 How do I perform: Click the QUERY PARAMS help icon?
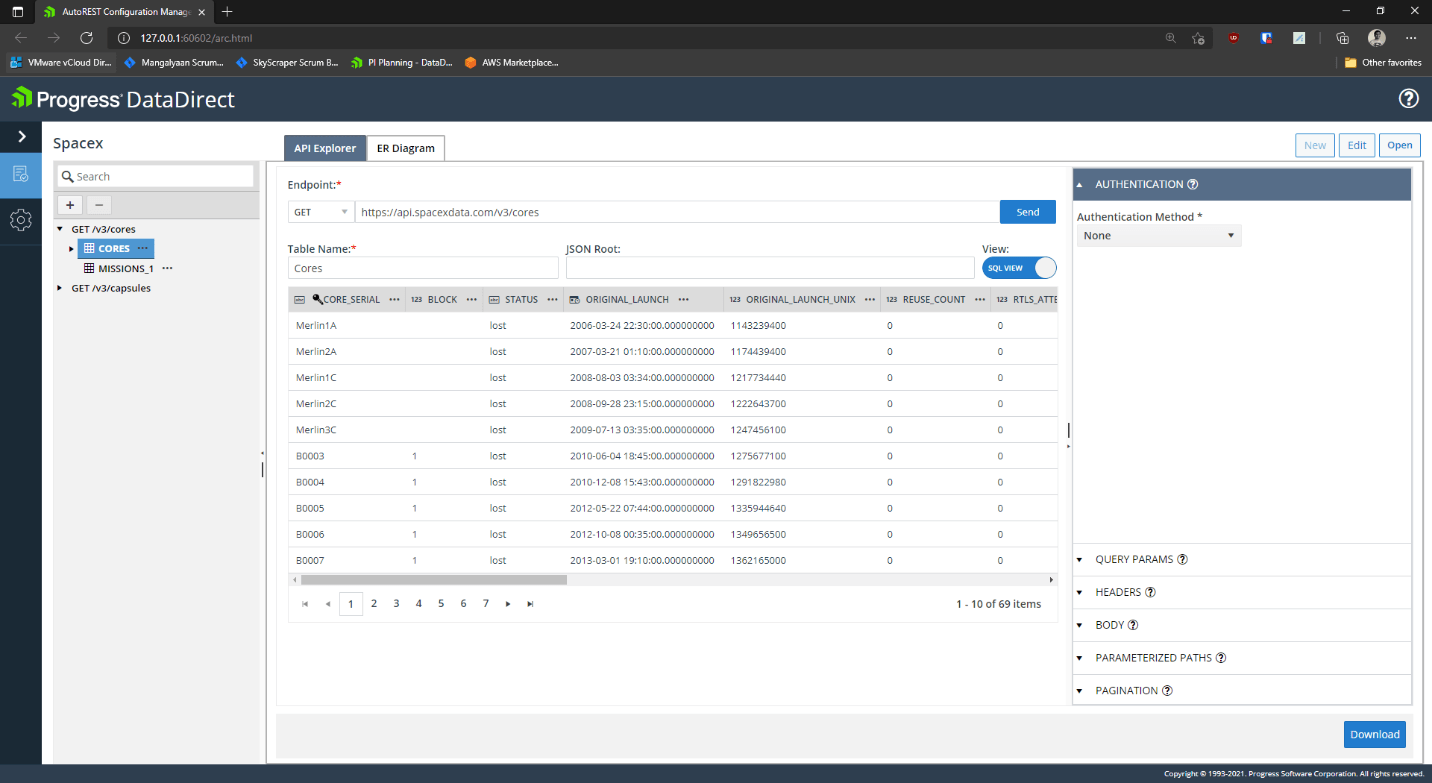point(1183,559)
